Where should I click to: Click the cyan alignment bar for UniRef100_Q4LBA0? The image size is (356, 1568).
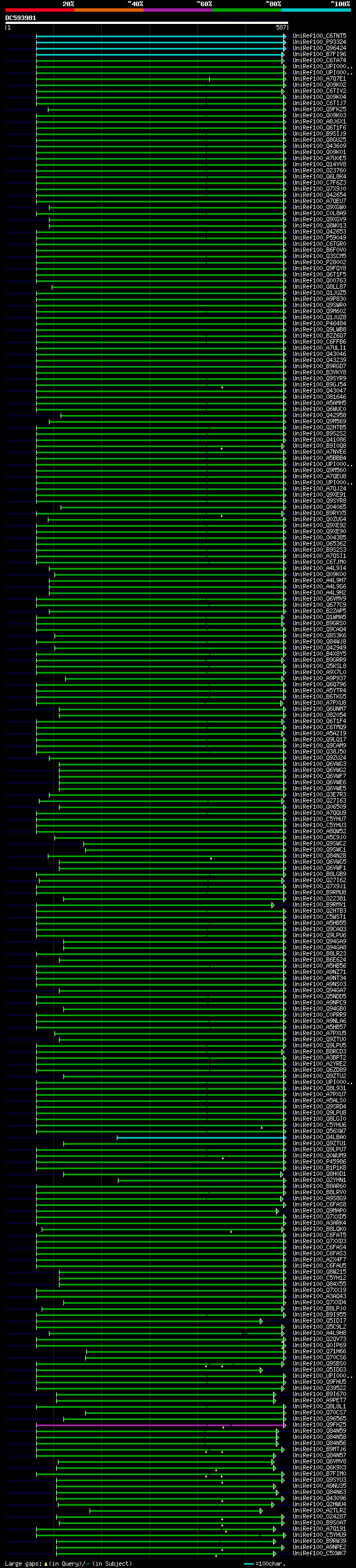(x=201, y=1137)
